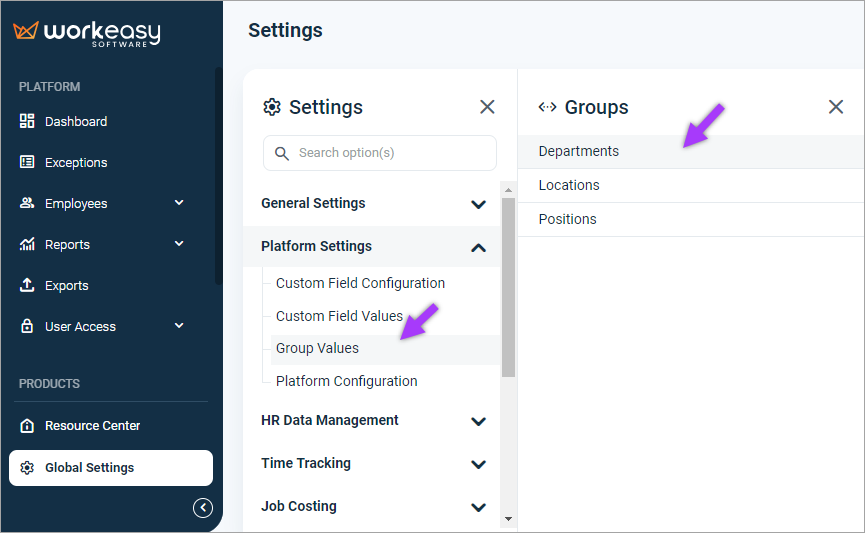
Task: Click the Dashboard icon in sidebar
Action: tap(27, 121)
